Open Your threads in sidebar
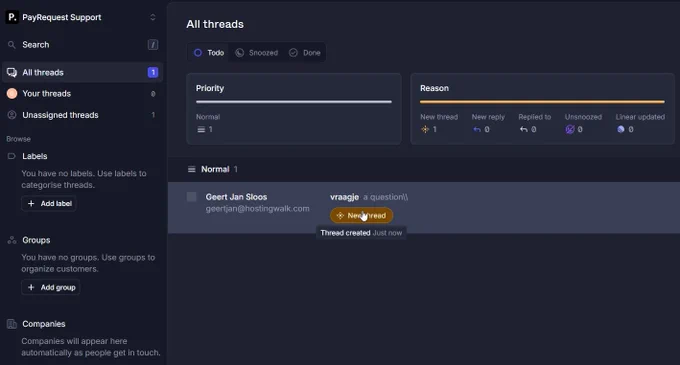 [x=82, y=94]
